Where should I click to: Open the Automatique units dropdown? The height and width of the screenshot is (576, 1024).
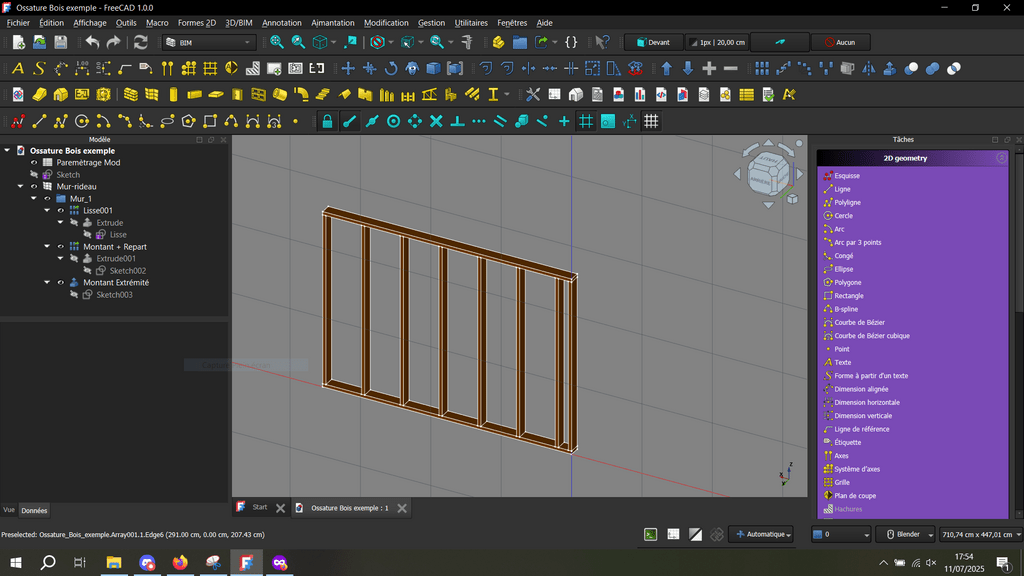(761, 534)
